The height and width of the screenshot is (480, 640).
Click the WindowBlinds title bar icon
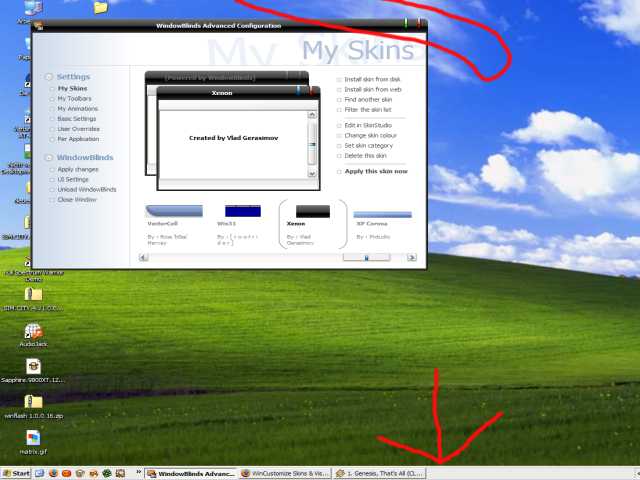[x=39, y=26]
